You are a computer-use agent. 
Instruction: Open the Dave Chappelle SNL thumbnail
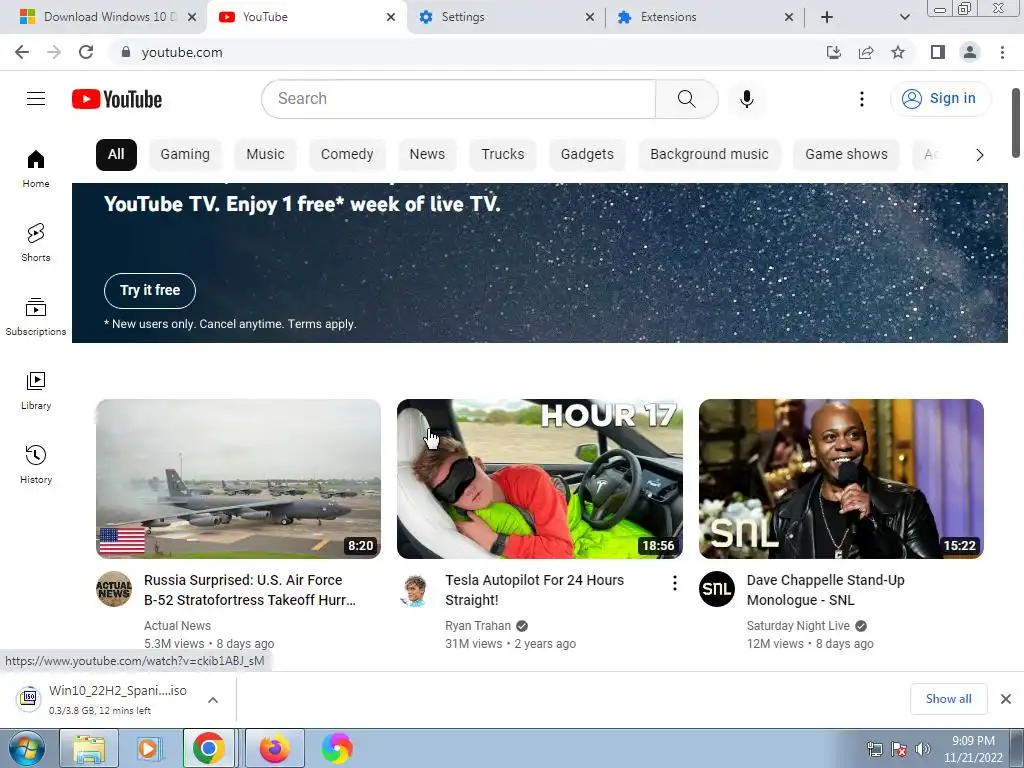click(841, 479)
